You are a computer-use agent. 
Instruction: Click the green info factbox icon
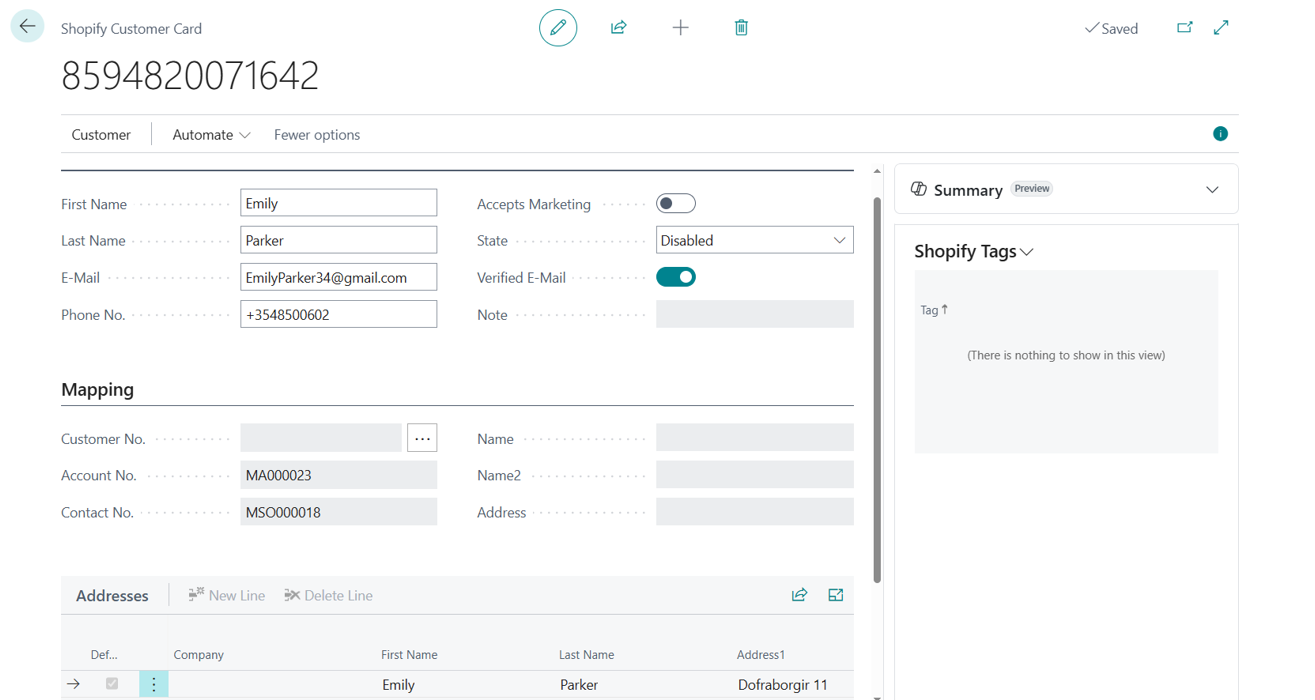pyautogui.click(x=1220, y=134)
